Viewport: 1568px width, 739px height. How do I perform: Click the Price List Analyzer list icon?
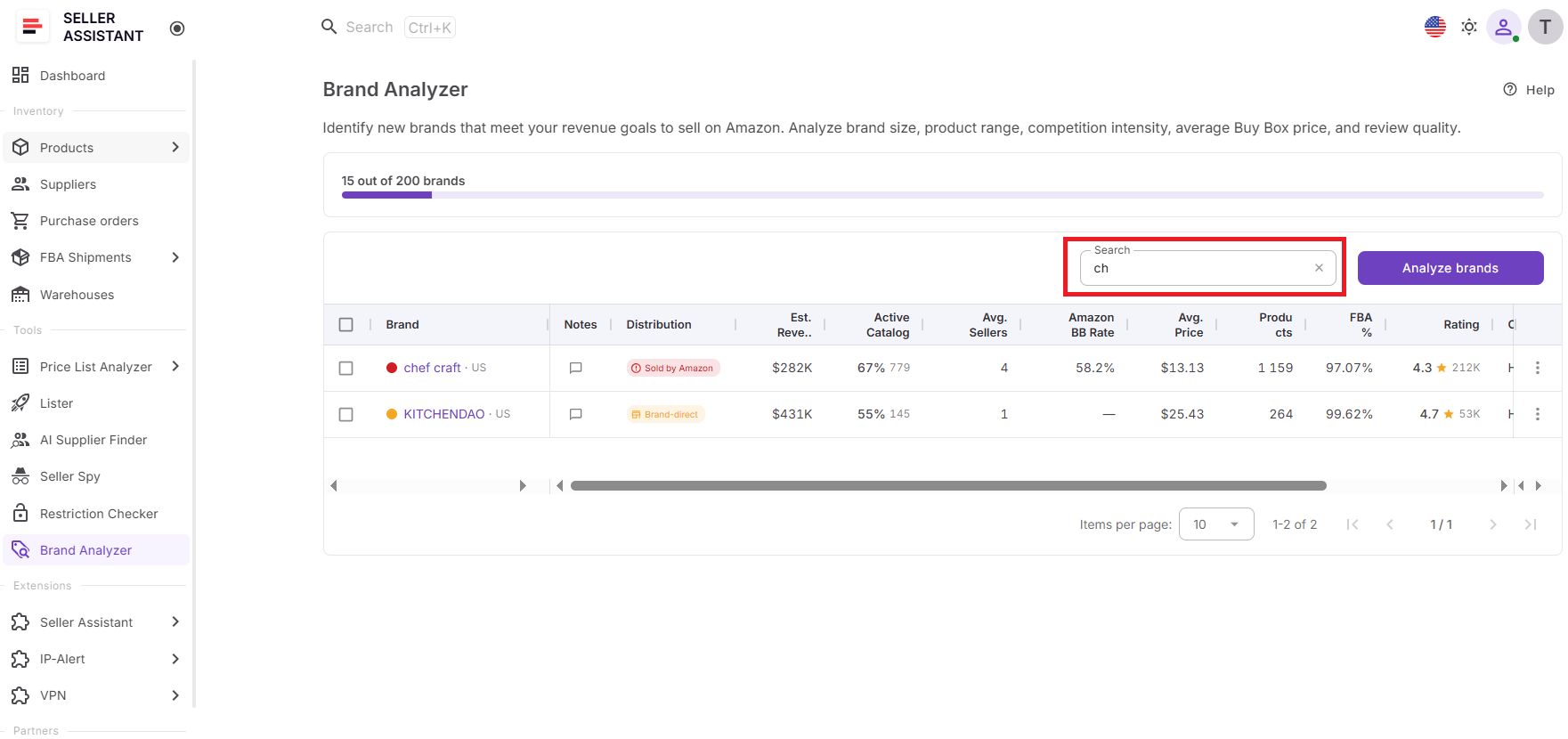tap(20, 366)
